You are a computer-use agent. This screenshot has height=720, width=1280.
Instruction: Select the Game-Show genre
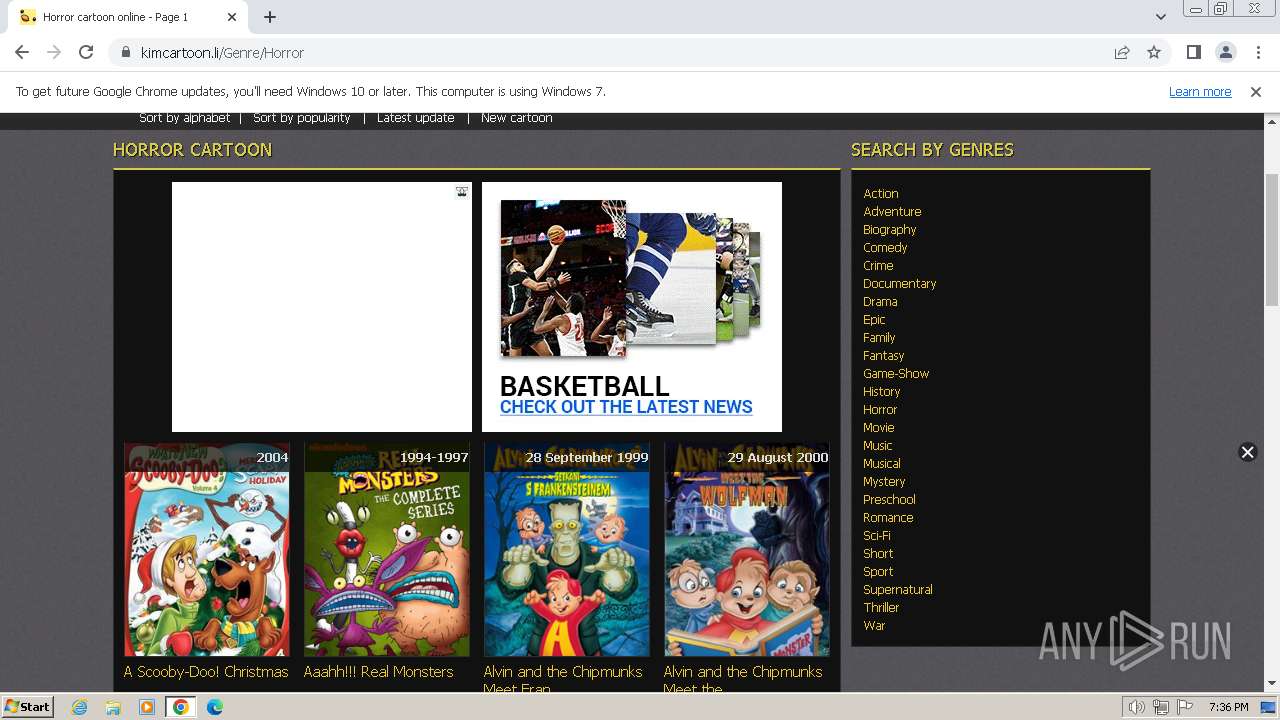click(x=896, y=374)
